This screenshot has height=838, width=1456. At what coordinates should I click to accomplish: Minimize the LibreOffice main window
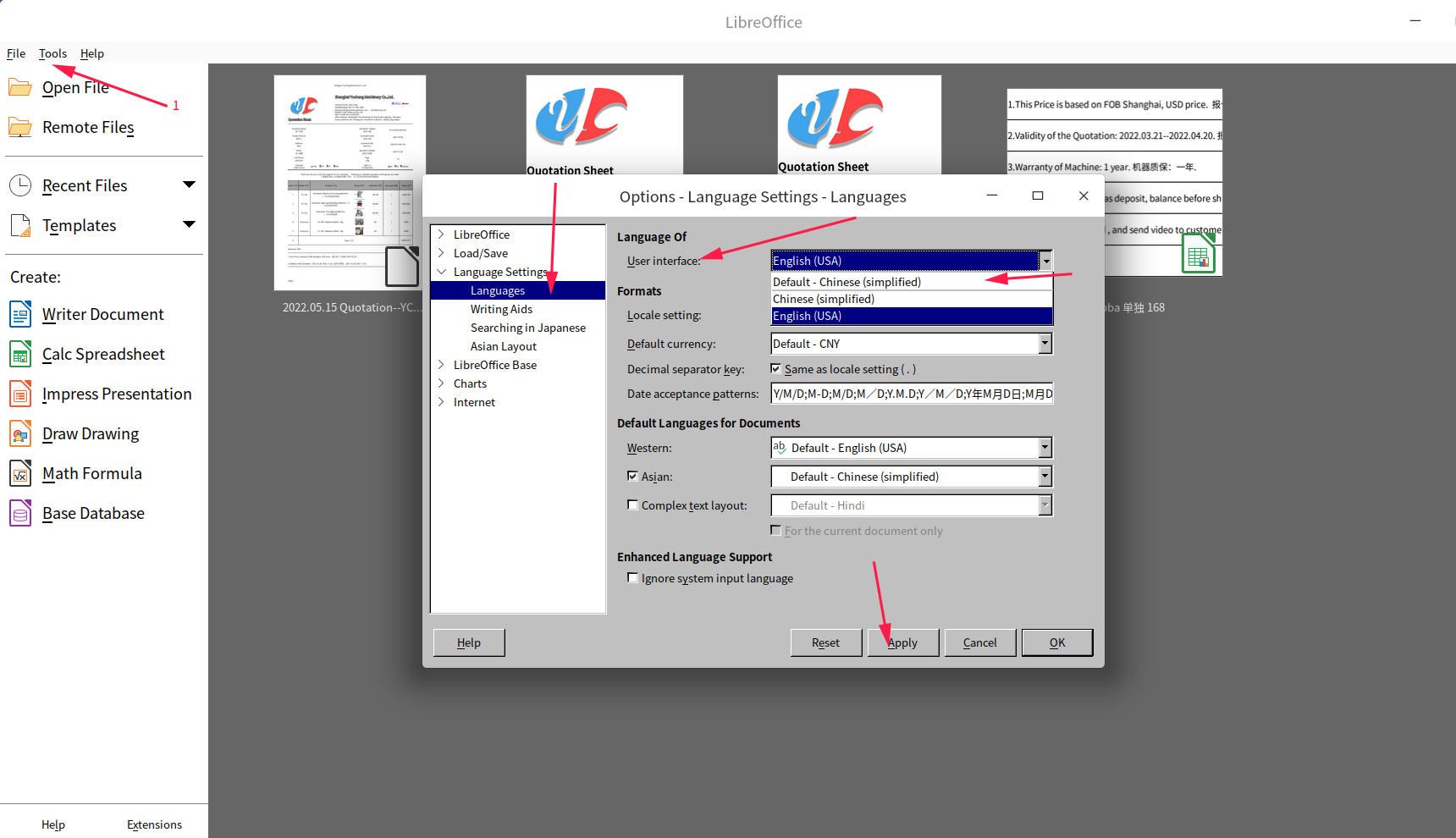click(1415, 21)
